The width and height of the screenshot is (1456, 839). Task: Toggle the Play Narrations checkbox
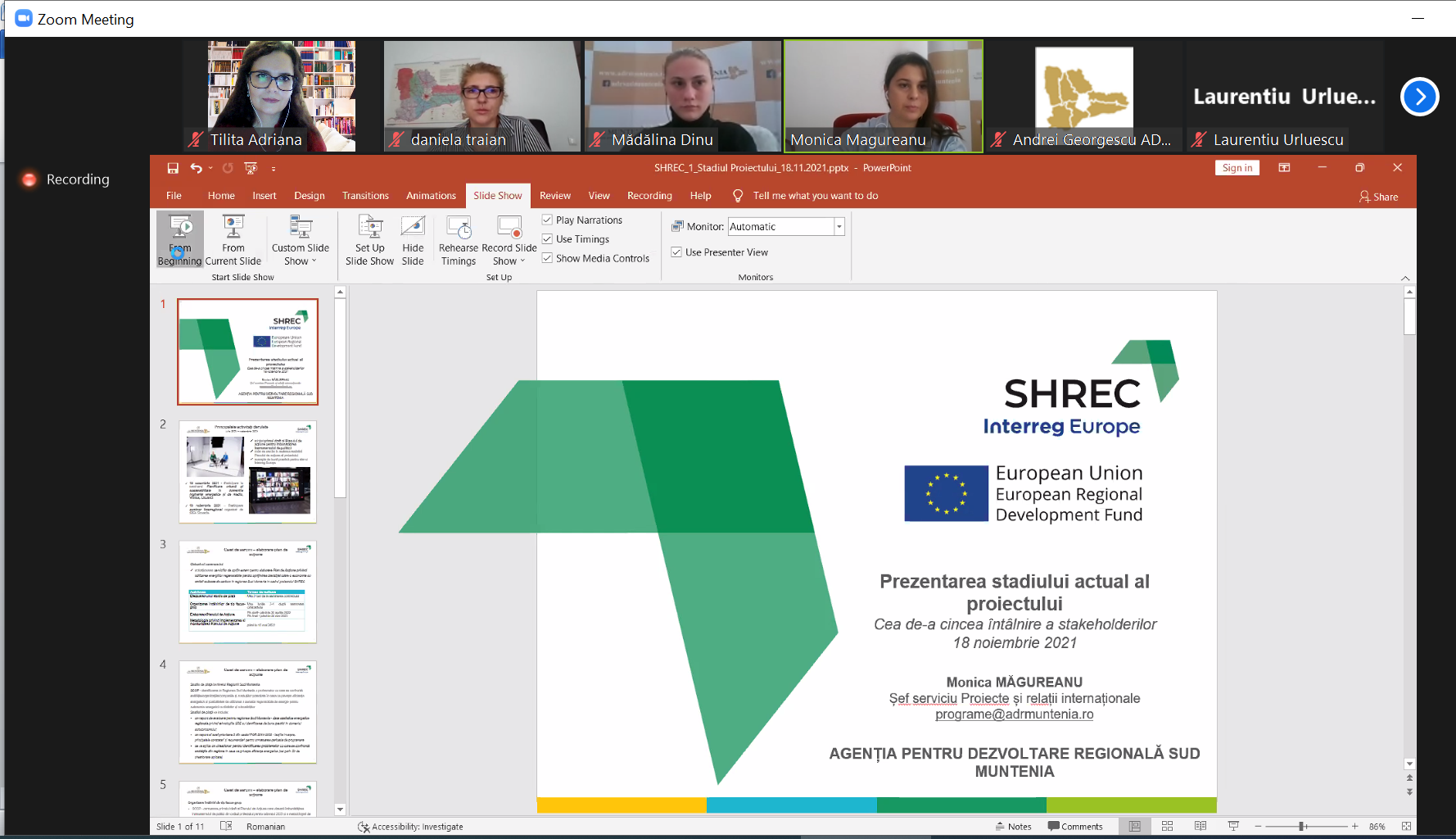(x=547, y=220)
